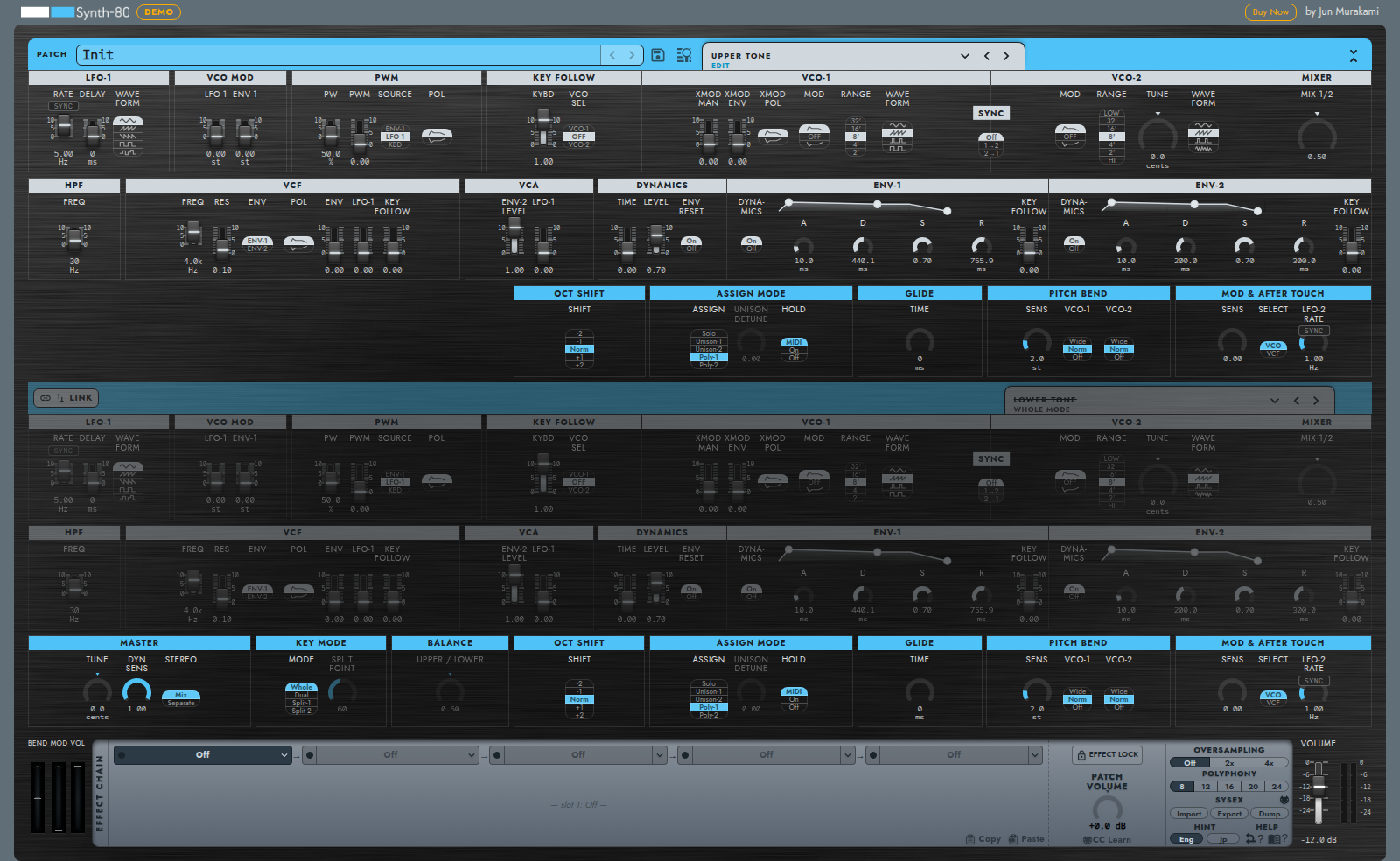Open the first effect slot dropdown
This screenshot has height=861, width=1400.
[x=283, y=754]
